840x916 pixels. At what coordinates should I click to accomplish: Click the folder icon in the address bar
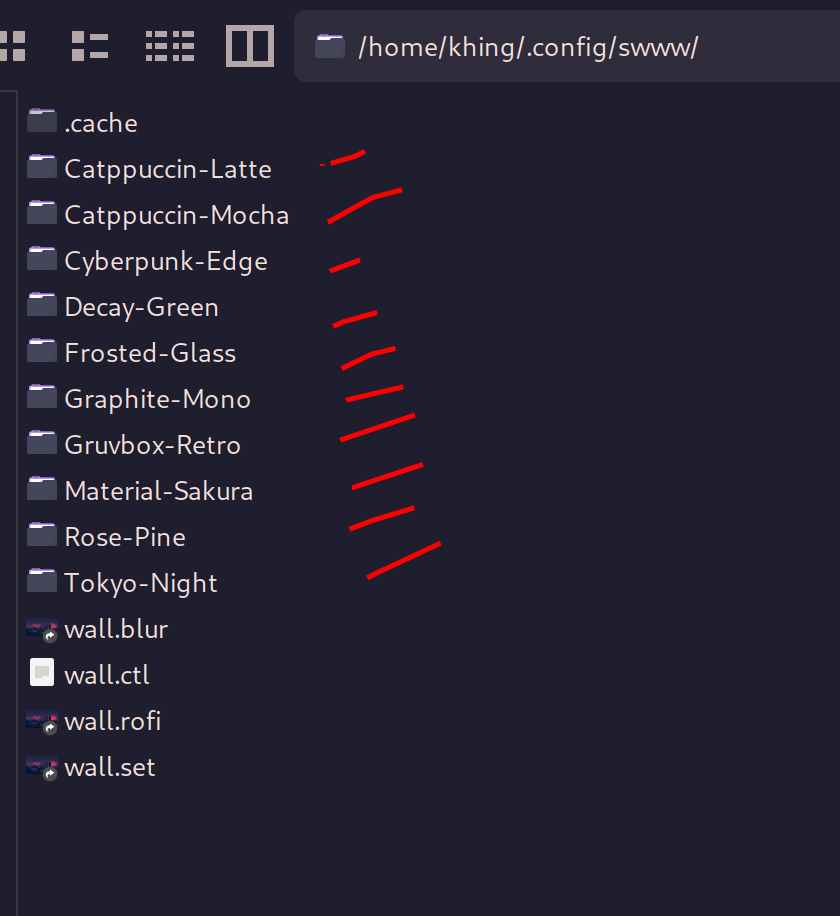click(329, 45)
